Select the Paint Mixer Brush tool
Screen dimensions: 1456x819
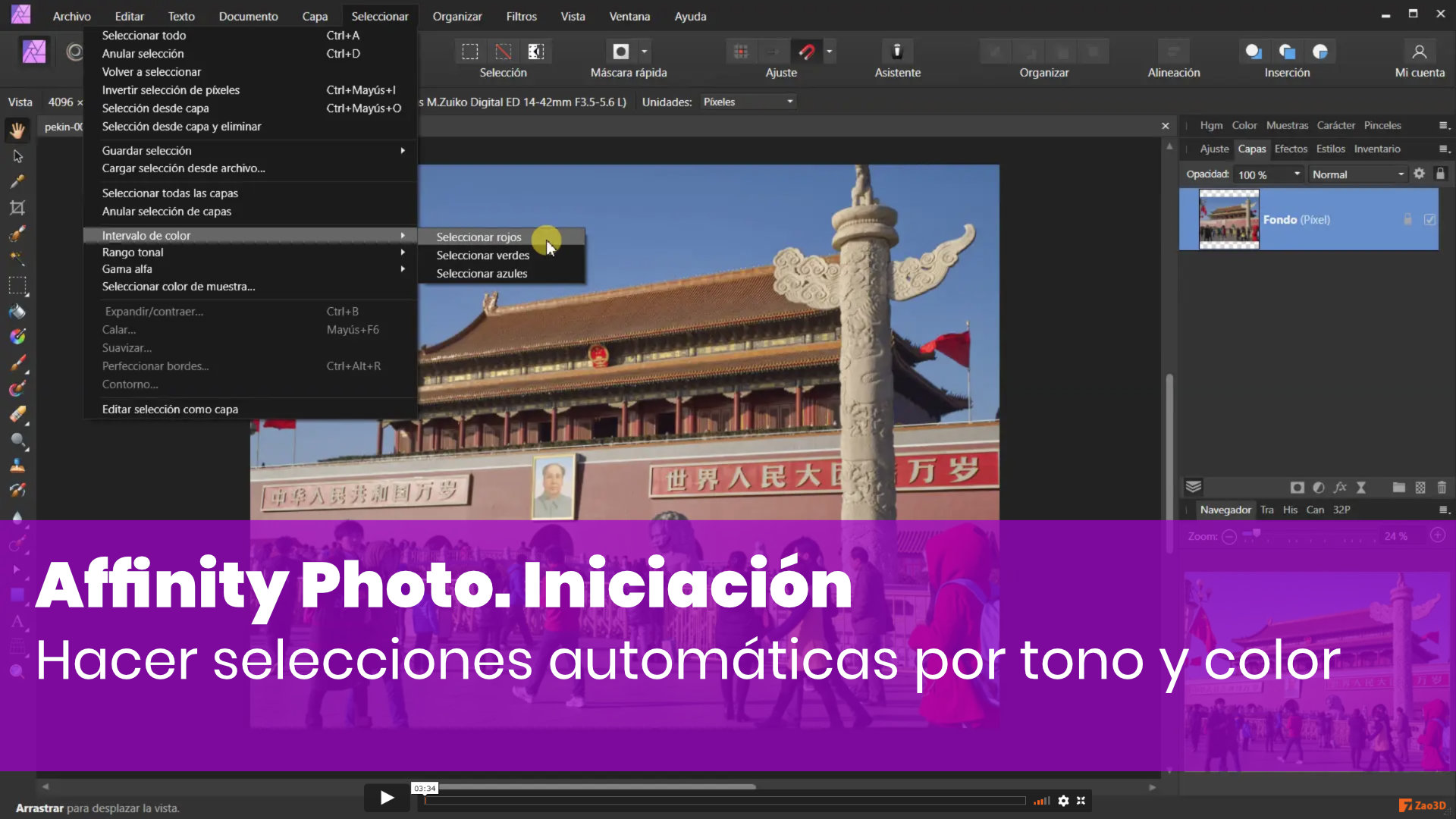click(x=17, y=389)
